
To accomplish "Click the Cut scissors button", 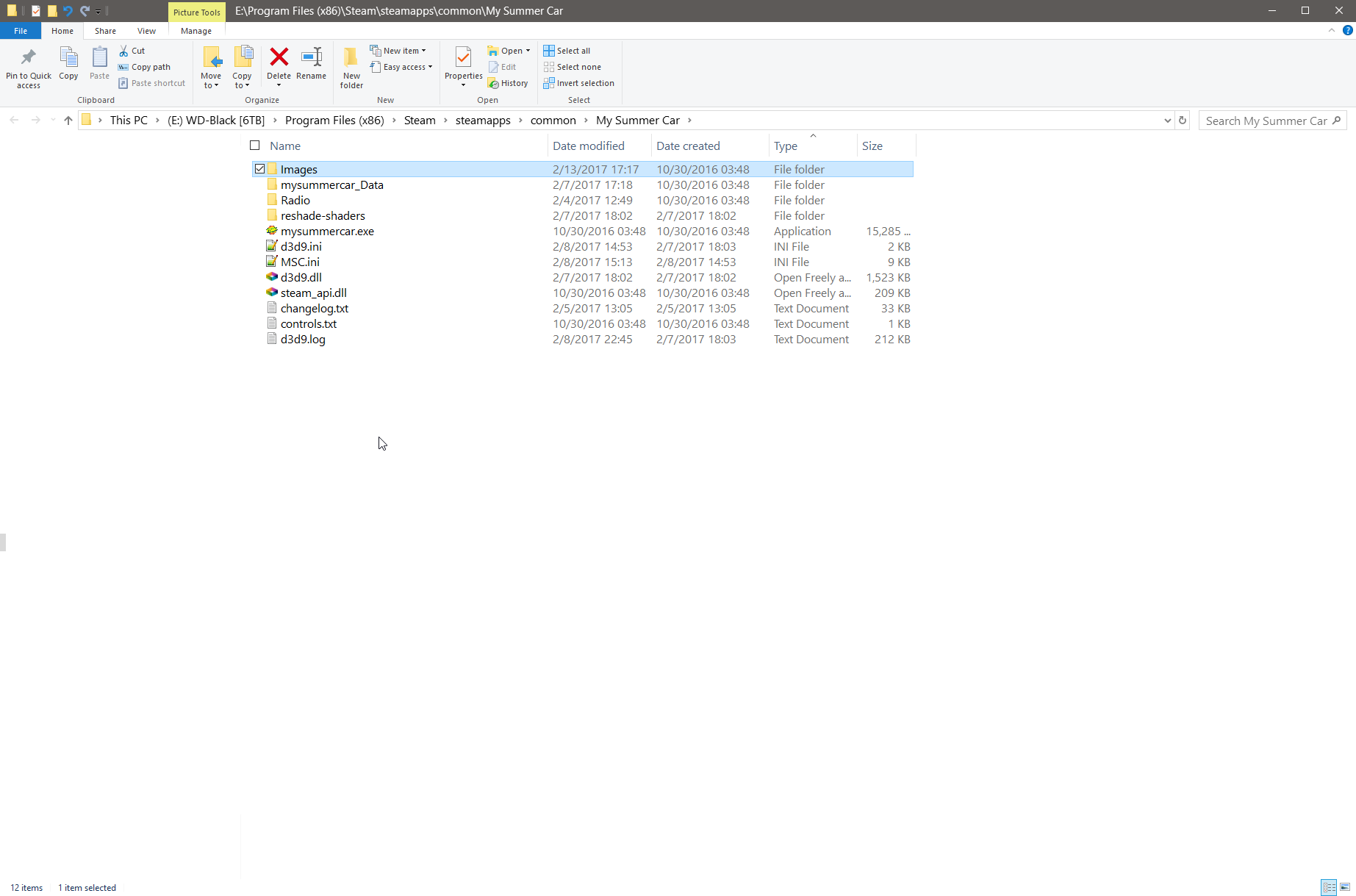I will coord(132,51).
